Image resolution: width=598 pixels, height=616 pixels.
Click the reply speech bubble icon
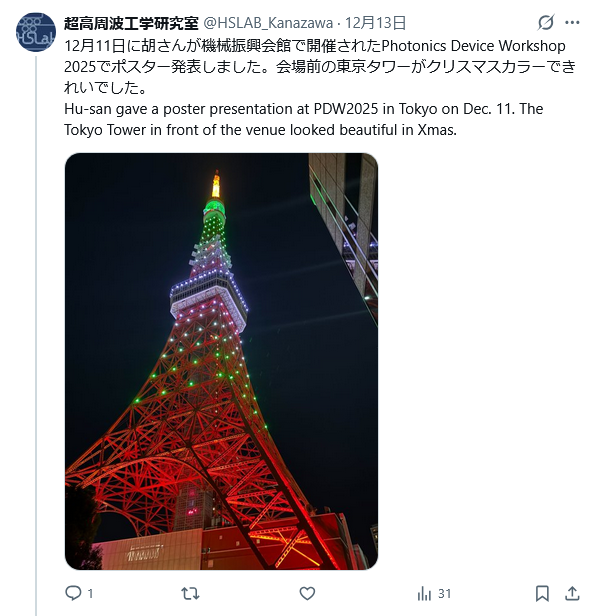(x=73, y=593)
